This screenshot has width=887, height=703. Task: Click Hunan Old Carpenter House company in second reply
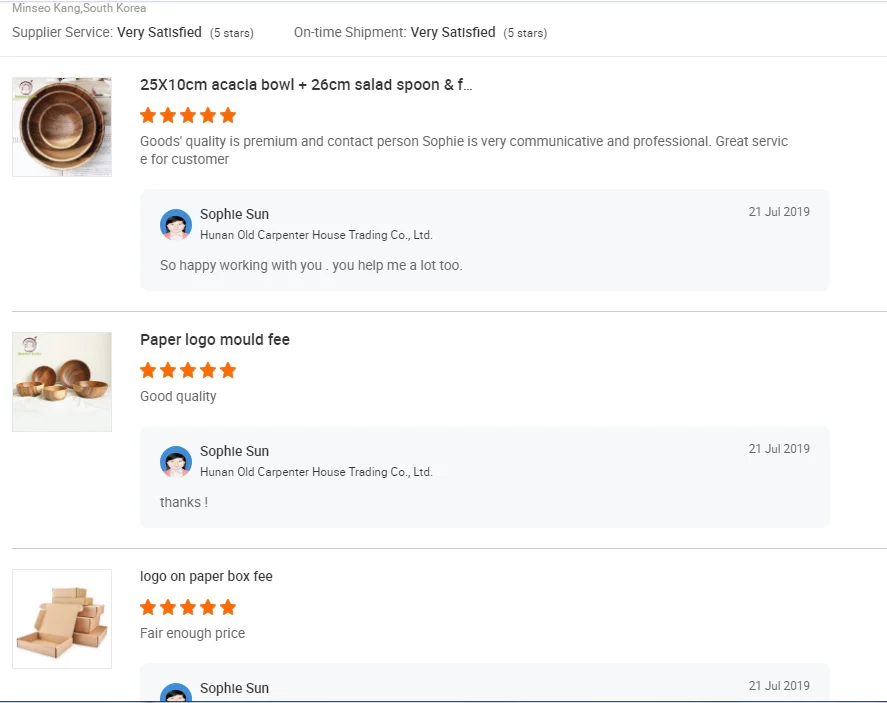coord(316,472)
